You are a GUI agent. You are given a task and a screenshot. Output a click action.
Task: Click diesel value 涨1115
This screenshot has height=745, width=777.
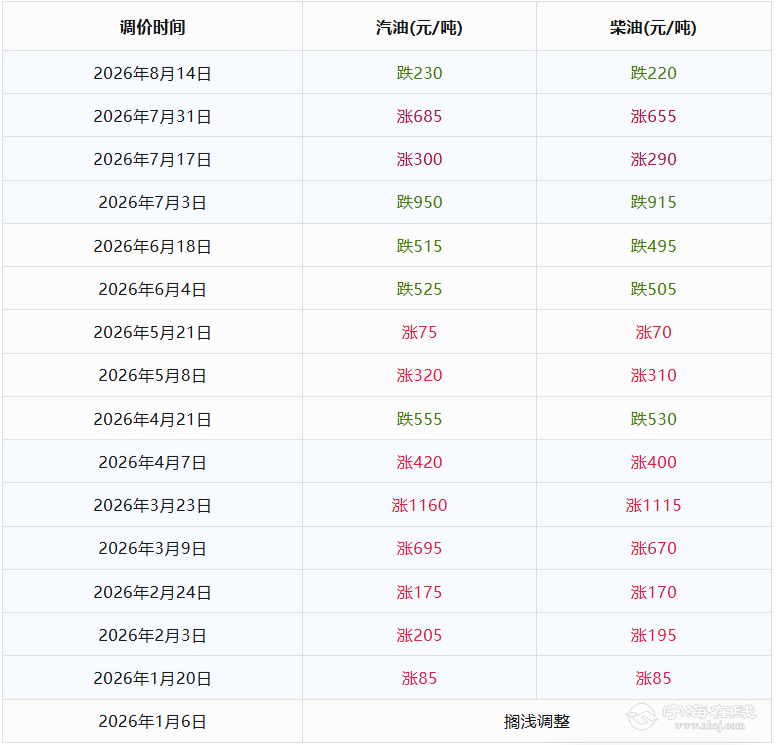click(653, 506)
